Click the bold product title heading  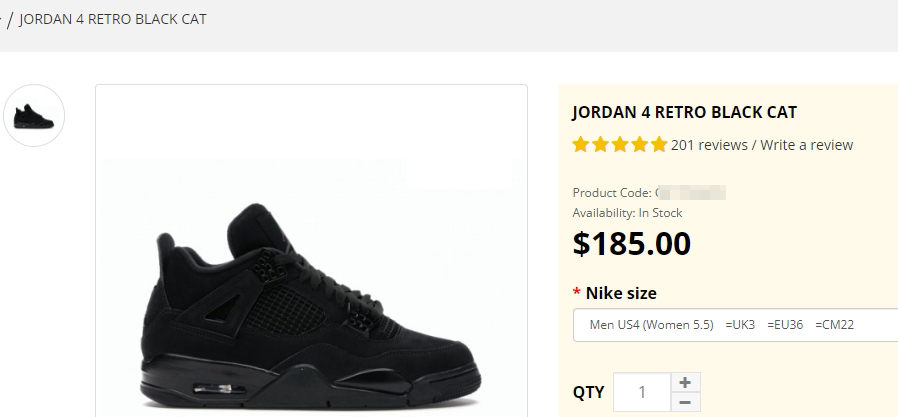click(684, 112)
